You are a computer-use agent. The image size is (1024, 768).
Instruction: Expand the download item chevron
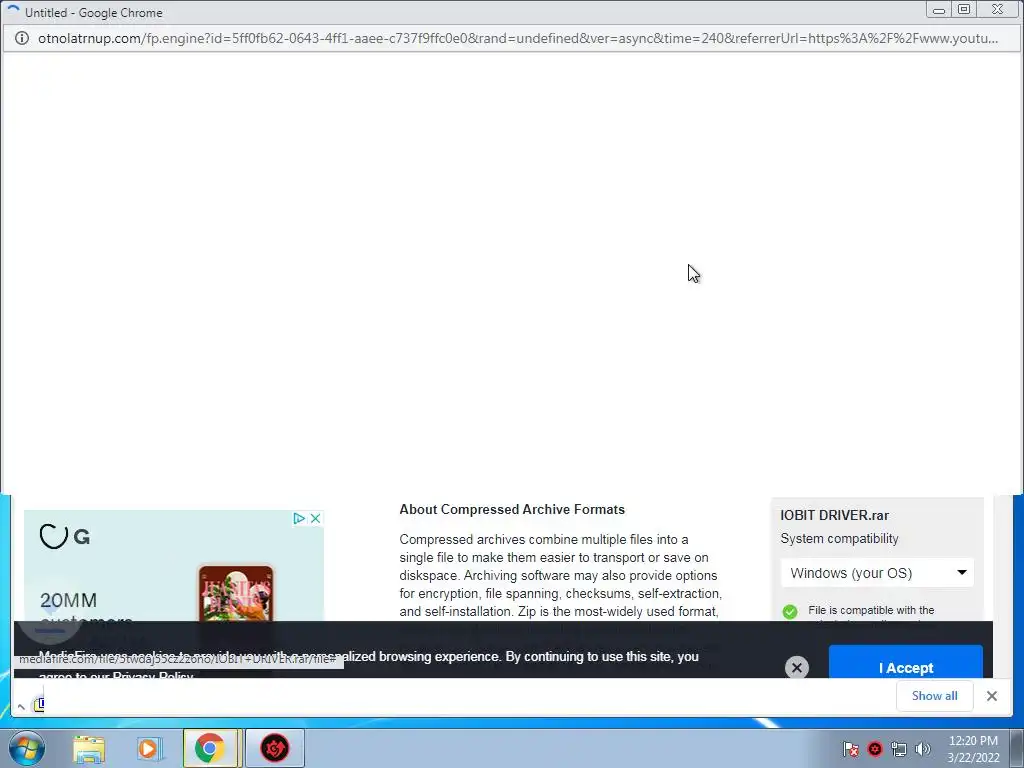(x=21, y=706)
